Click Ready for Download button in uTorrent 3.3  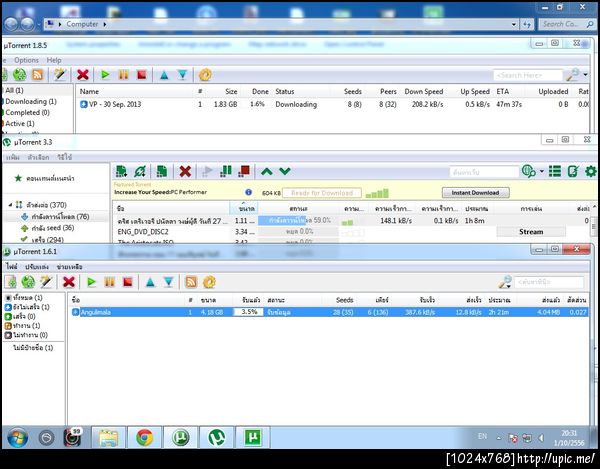[322, 192]
